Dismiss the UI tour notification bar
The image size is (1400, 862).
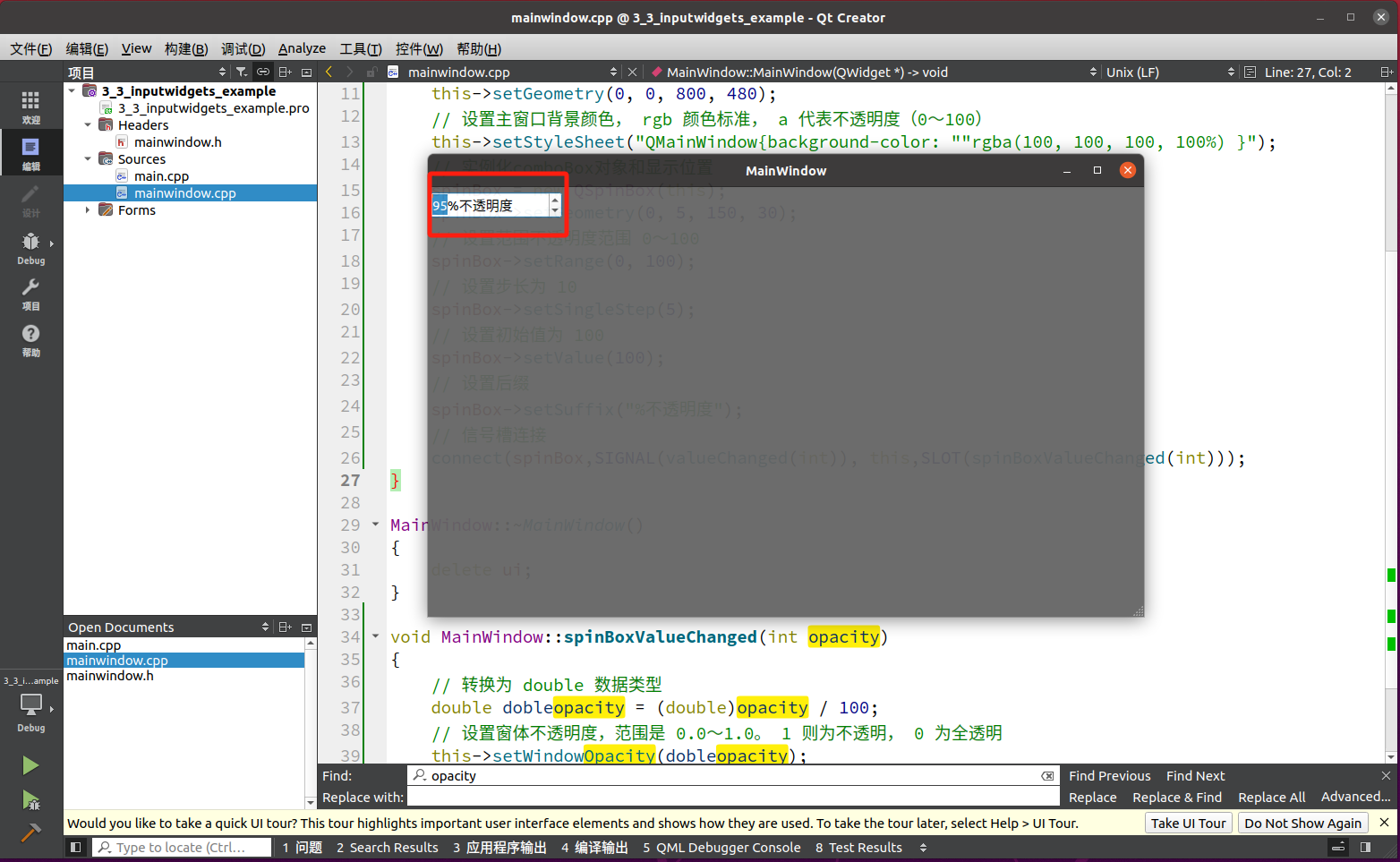(x=1384, y=822)
